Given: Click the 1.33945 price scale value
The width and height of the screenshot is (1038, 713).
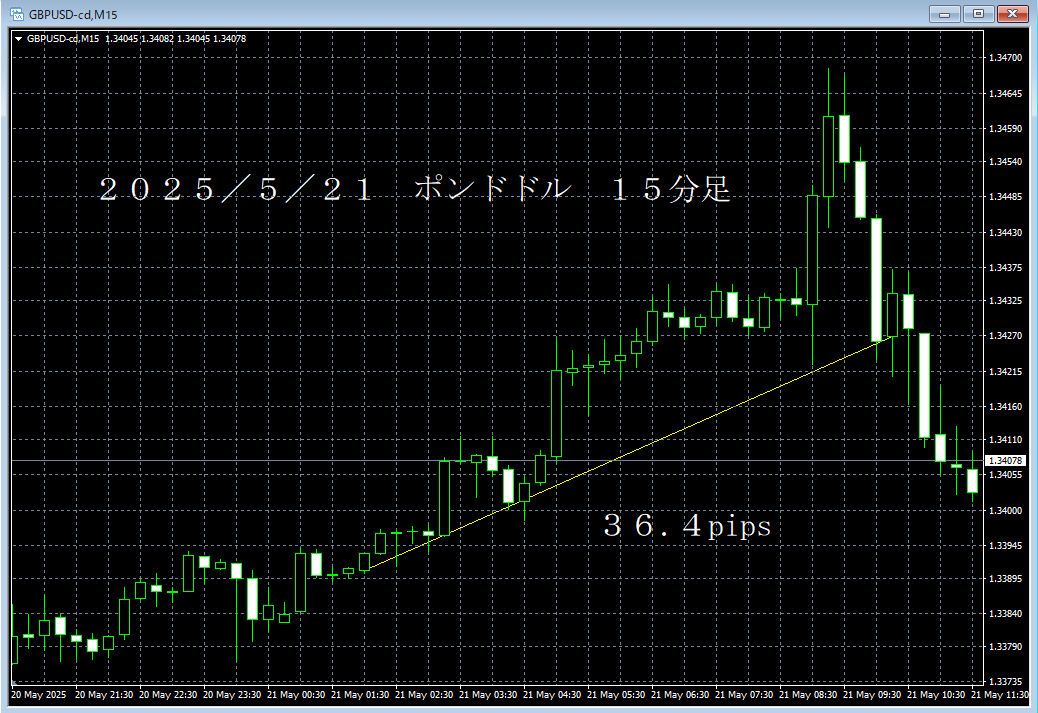Looking at the screenshot, I should (1005, 546).
